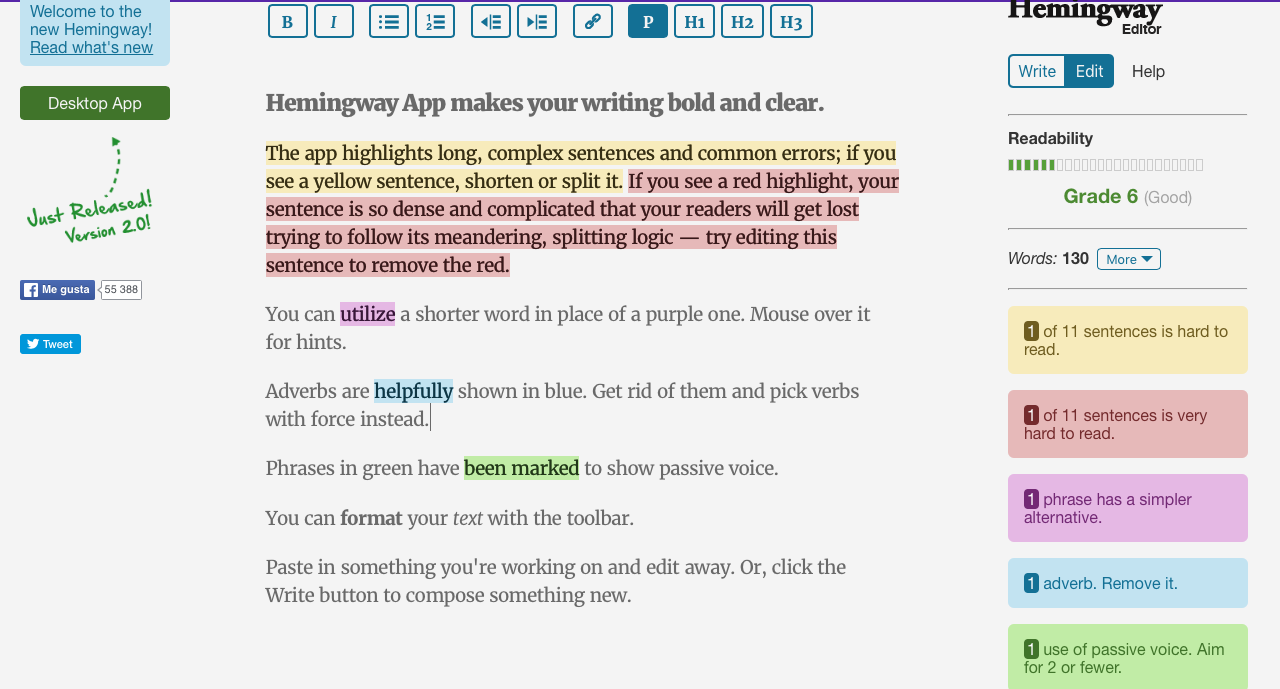Like on Facebook with Me gusta button
Screen dimensions: 1280x689
[x=57, y=290]
